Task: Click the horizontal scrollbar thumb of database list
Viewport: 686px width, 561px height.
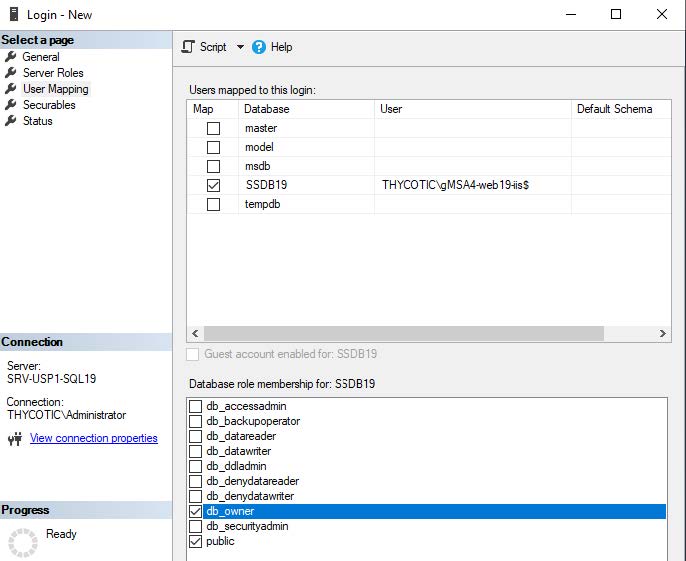Action: (404, 333)
